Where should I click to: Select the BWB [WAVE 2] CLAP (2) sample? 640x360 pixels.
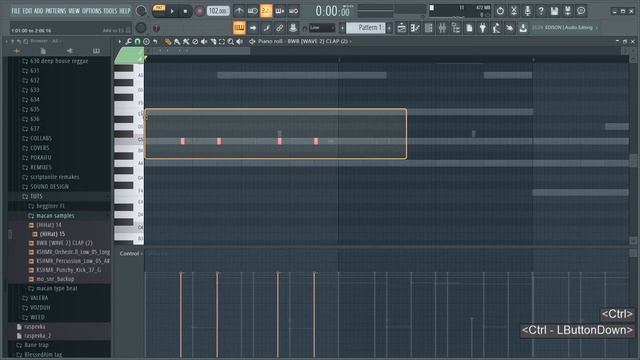[x=64, y=243]
